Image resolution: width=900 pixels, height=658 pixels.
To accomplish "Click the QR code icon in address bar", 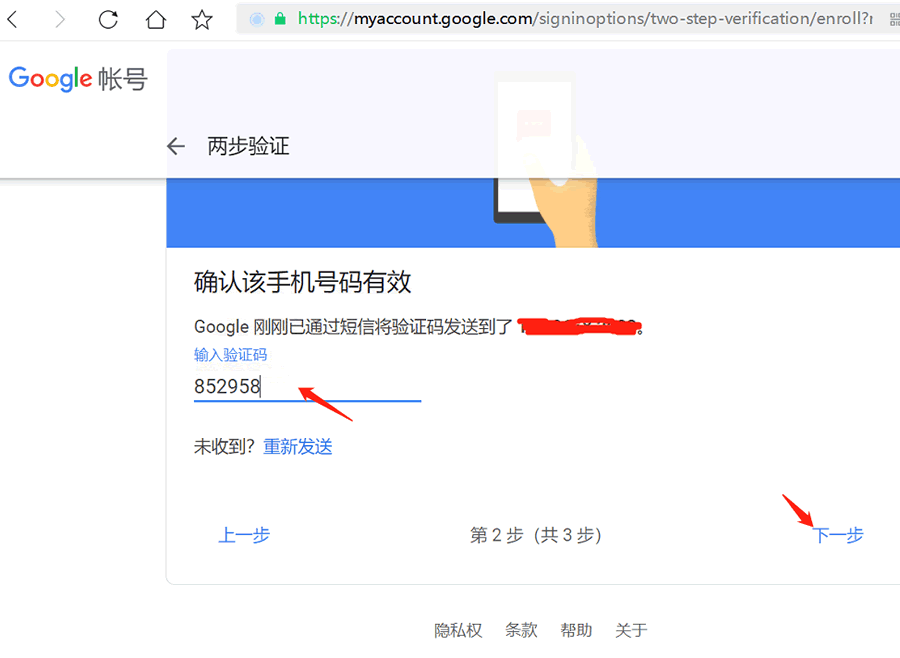I will (894, 20).
